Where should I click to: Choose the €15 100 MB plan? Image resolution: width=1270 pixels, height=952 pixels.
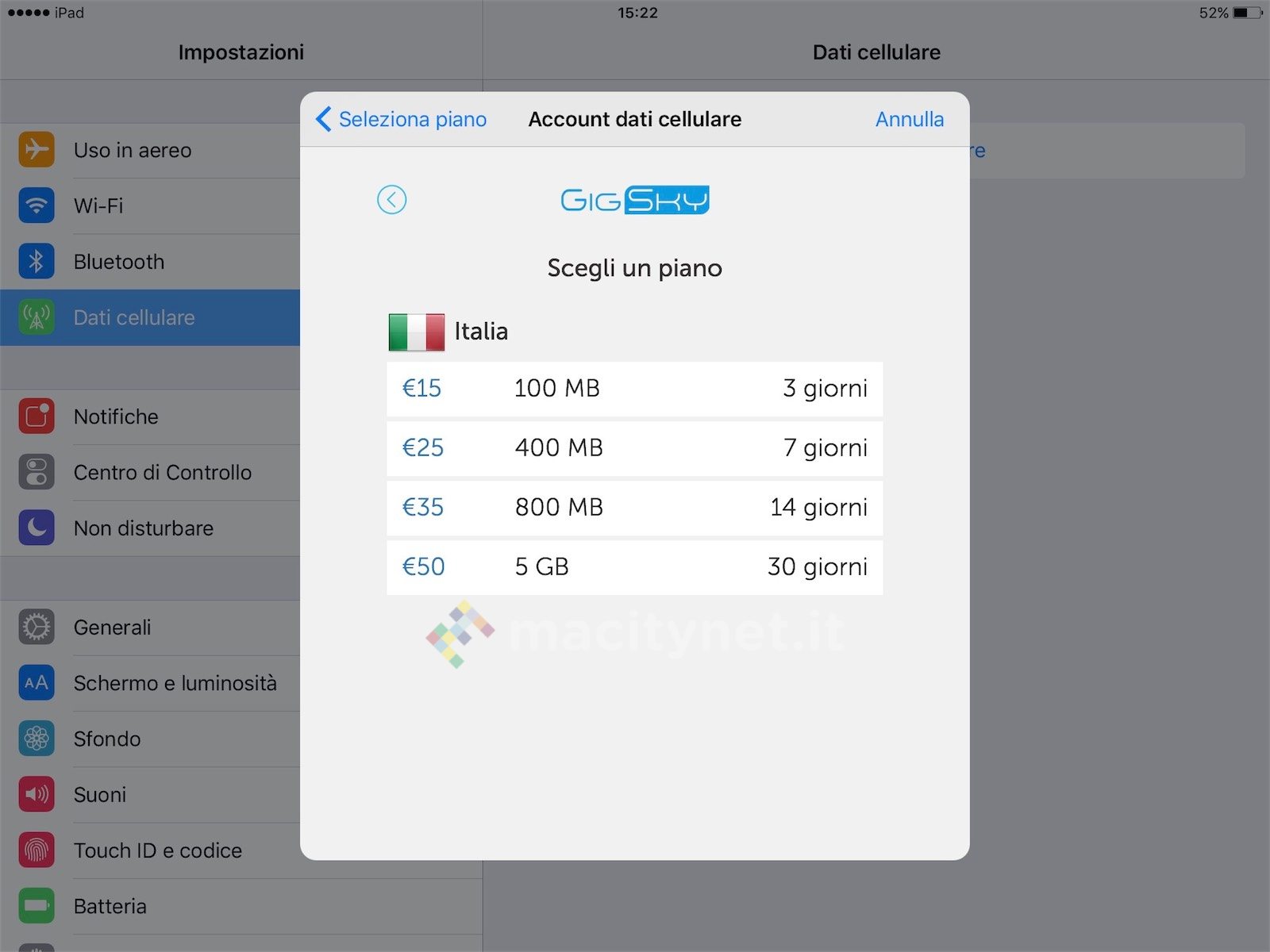coord(634,389)
